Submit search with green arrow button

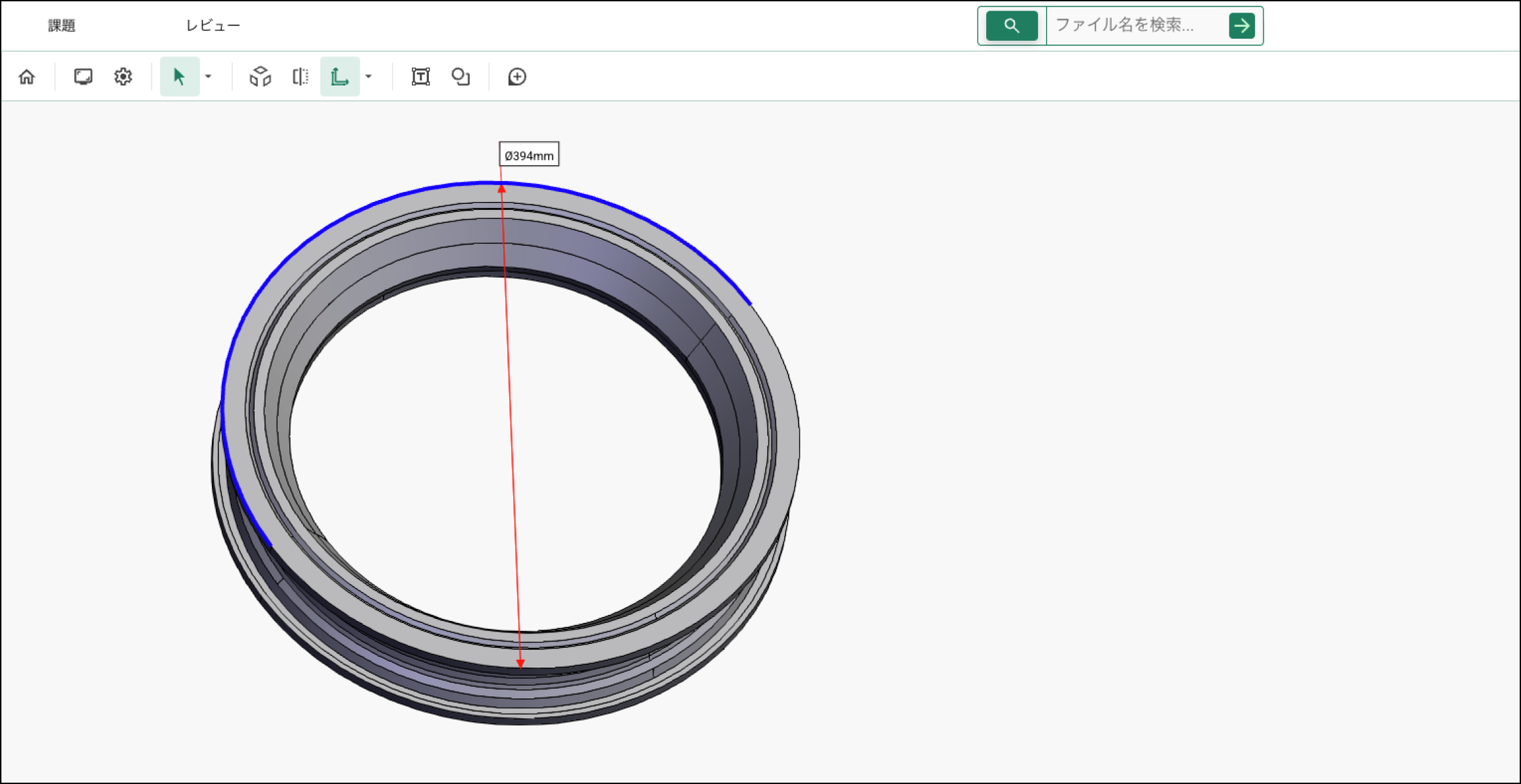point(1241,26)
